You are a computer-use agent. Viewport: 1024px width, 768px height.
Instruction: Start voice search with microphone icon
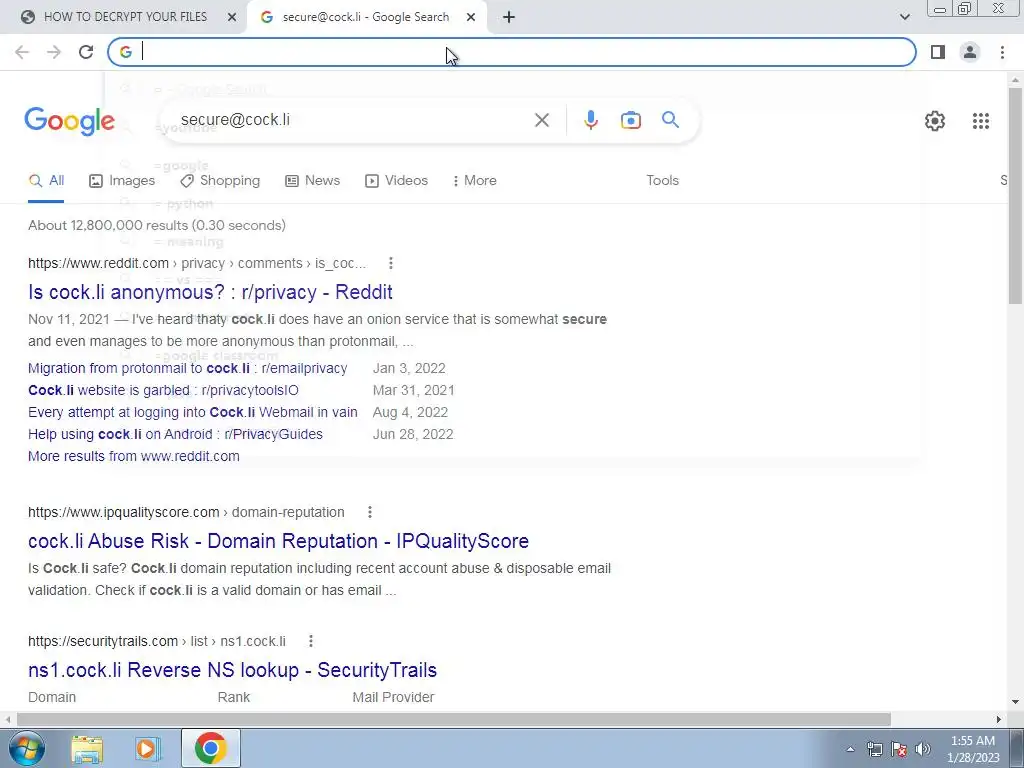tap(590, 120)
